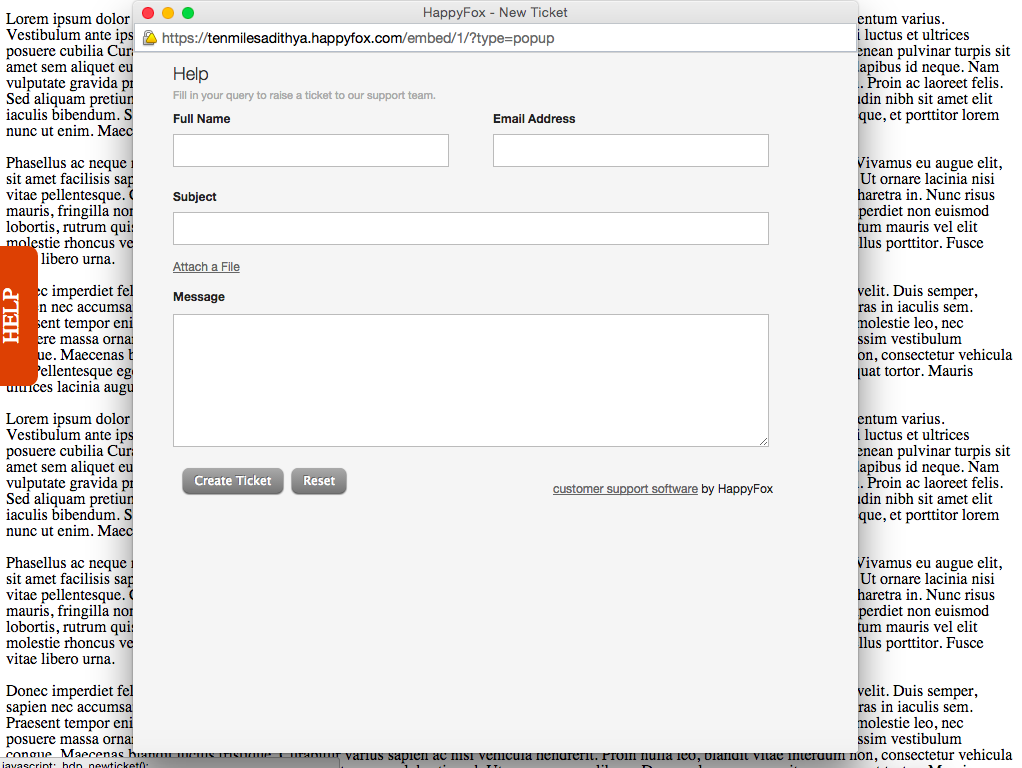Viewport: 1022px width, 768px height.
Task: Select the Email Address input field
Action: coord(630,150)
